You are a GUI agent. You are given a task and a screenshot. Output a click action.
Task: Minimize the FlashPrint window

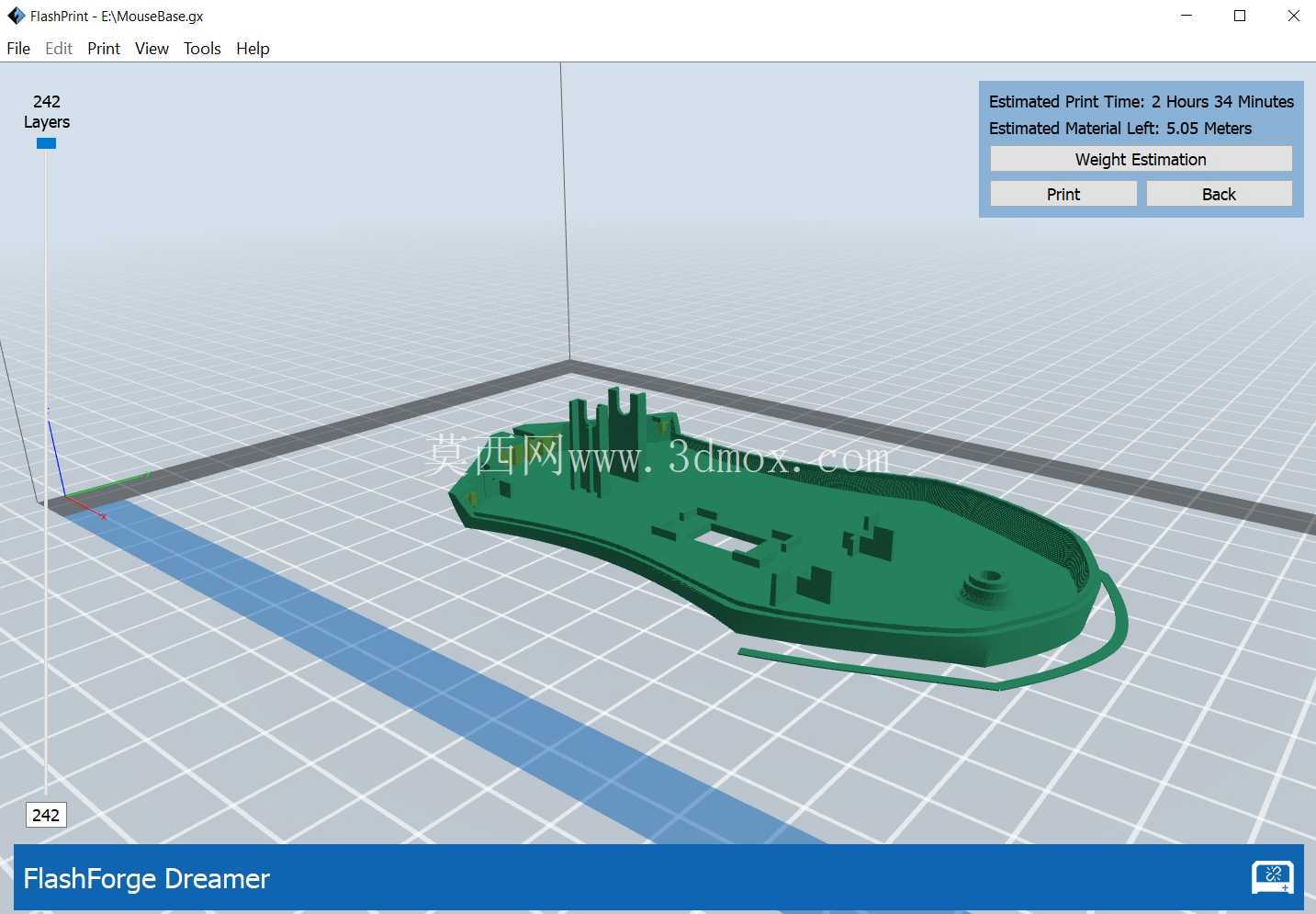click(x=1187, y=16)
